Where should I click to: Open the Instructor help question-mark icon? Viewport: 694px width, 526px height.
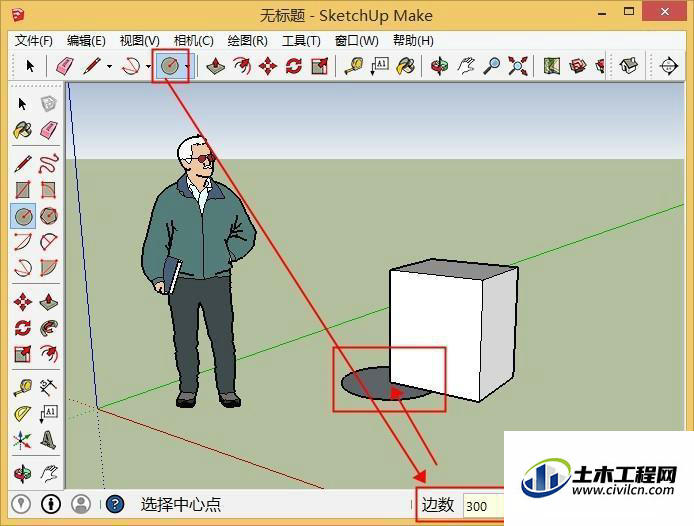click(115, 504)
